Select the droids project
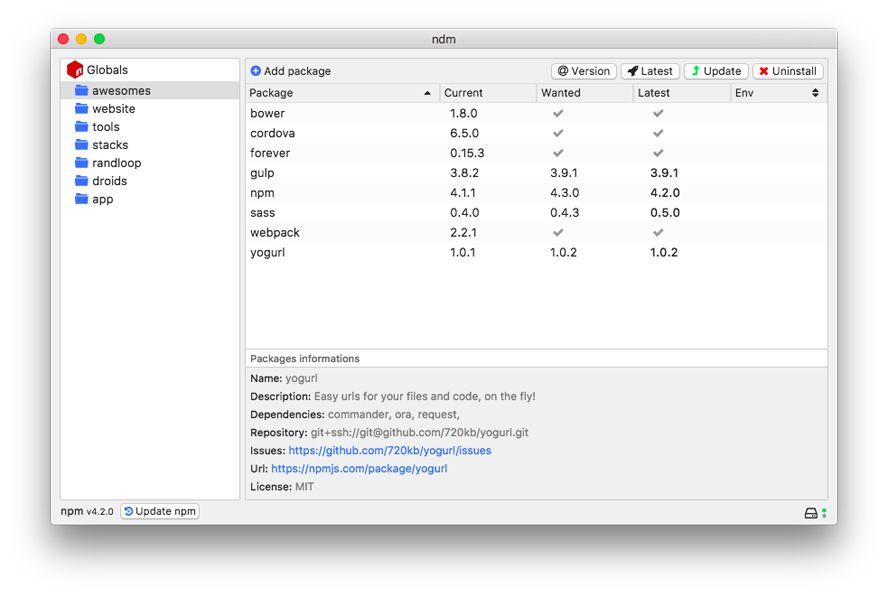 click(150, 181)
